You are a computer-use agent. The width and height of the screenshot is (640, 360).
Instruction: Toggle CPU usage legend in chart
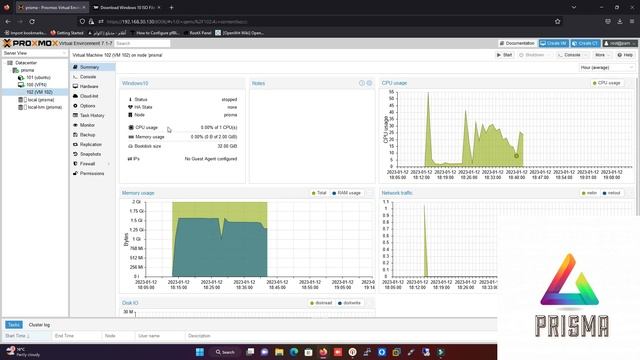point(607,83)
